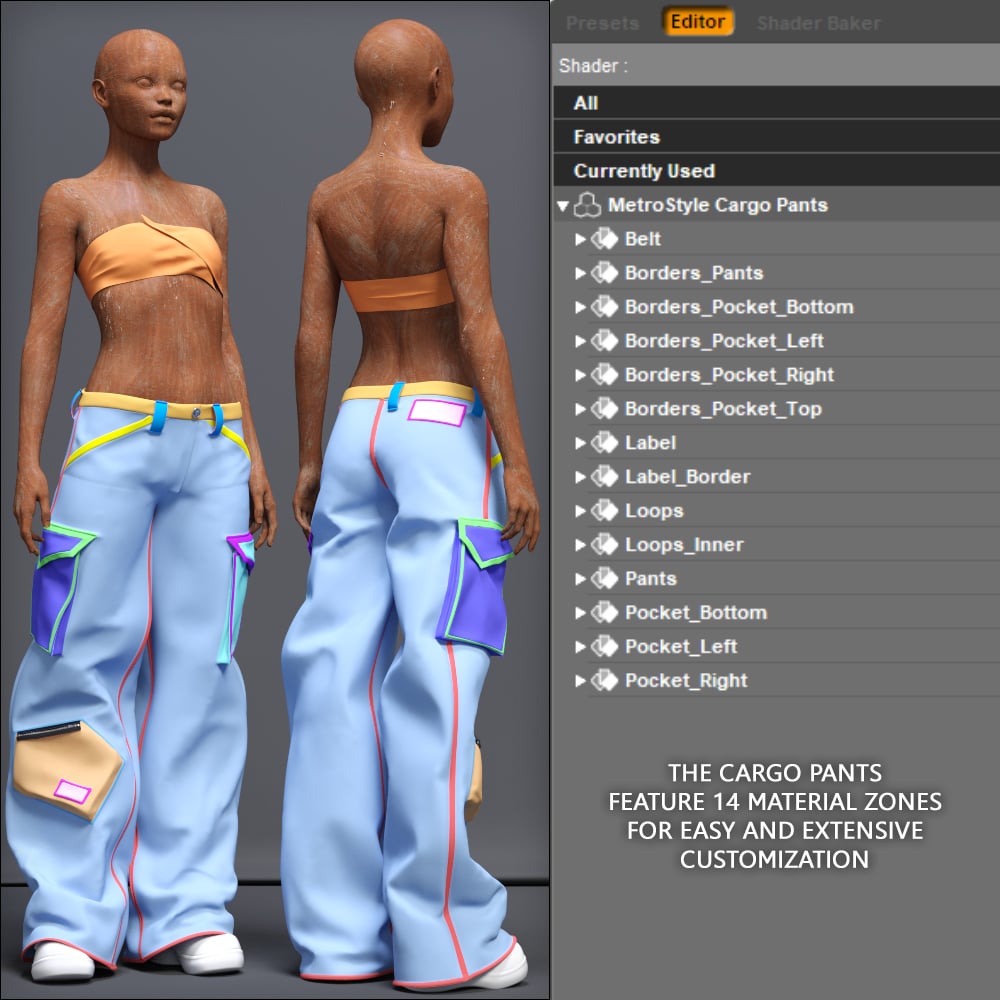Select the Pocket_Right surface name
Image resolution: width=1000 pixels, height=1000 pixels.
(686, 680)
